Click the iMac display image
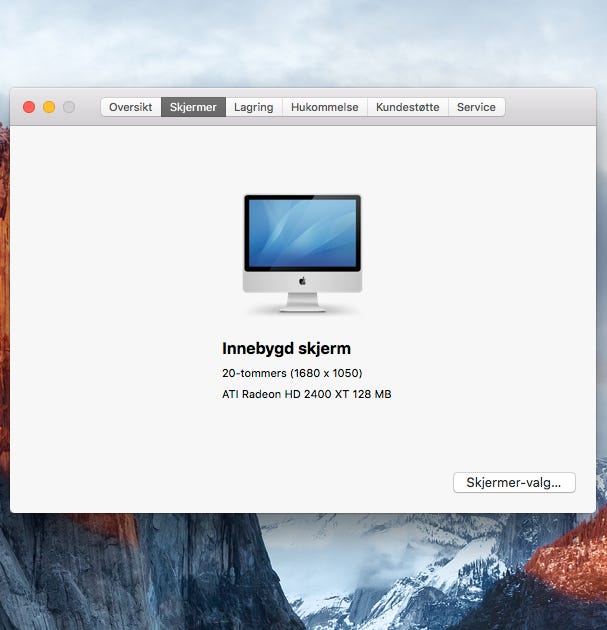 point(302,253)
